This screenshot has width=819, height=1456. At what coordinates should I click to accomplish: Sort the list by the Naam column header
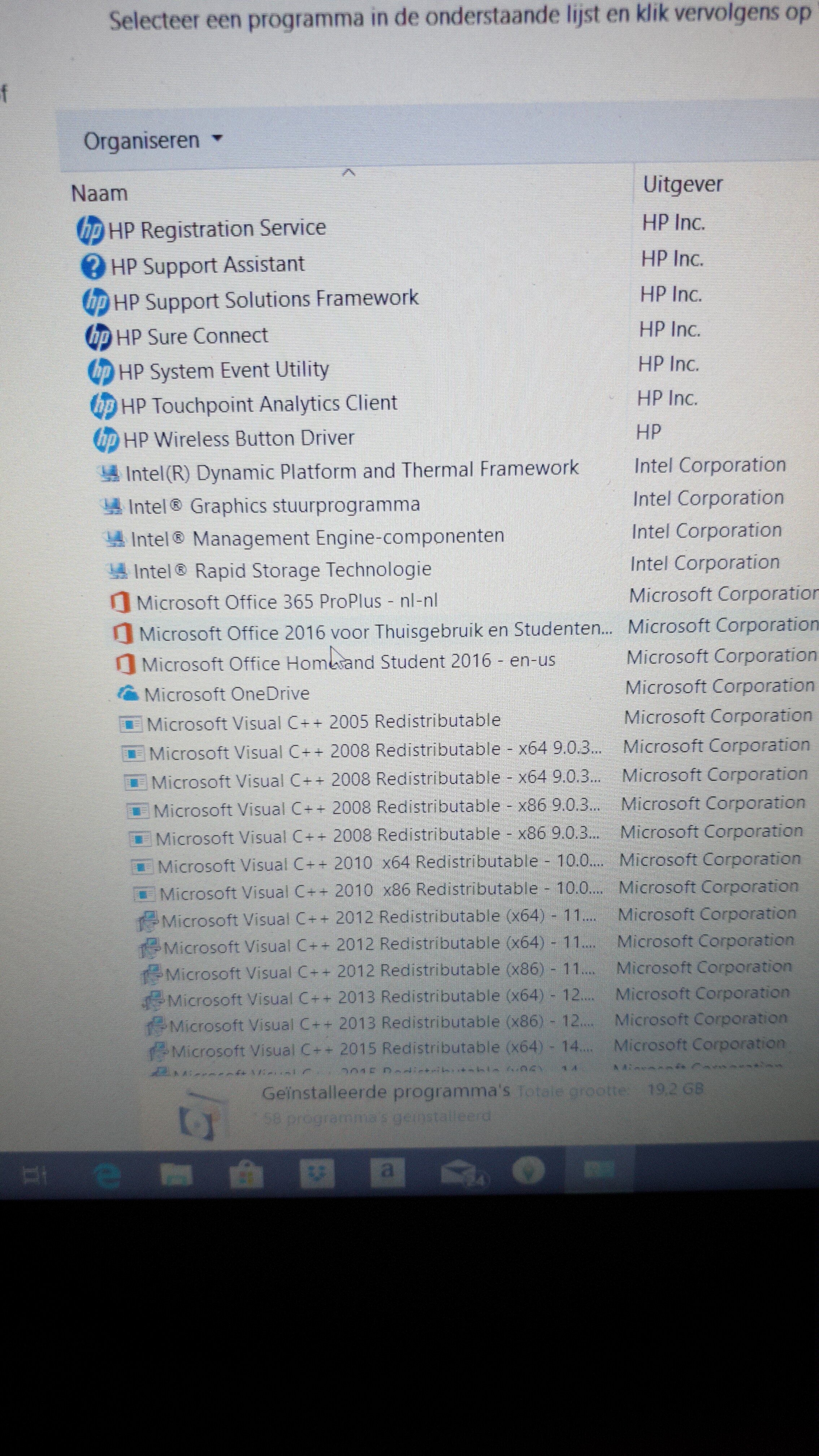click(99, 193)
